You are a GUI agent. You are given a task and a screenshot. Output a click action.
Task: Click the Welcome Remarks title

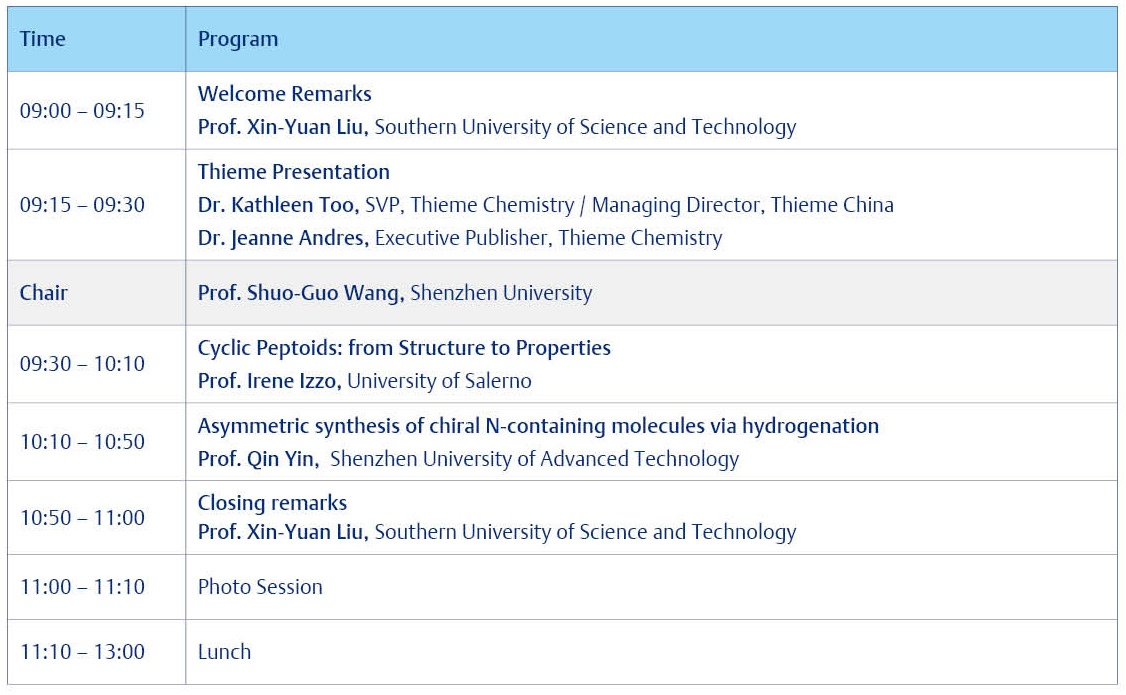(285, 94)
